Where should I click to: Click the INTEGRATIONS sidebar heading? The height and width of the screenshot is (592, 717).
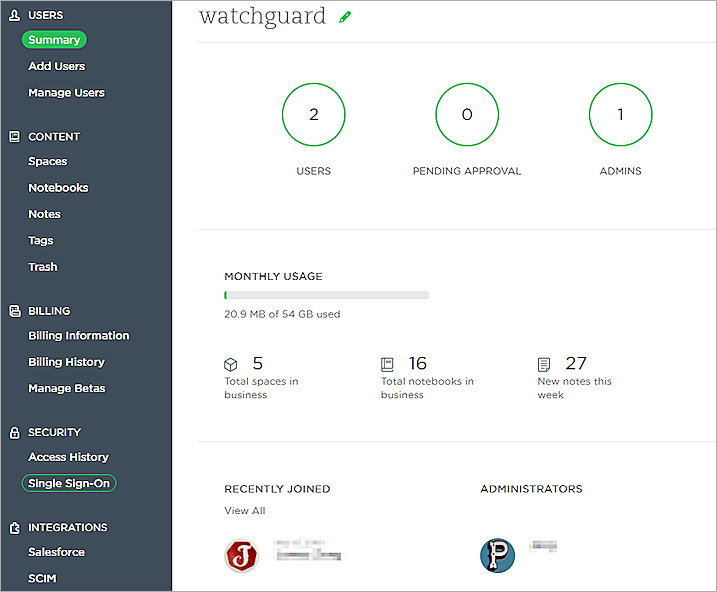tap(68, 528)
